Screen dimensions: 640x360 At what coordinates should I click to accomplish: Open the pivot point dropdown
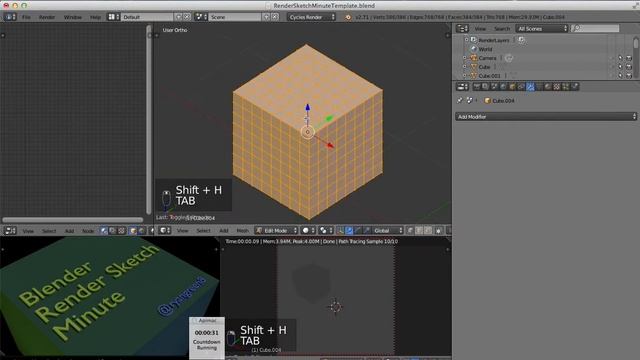tap(326, 231)
